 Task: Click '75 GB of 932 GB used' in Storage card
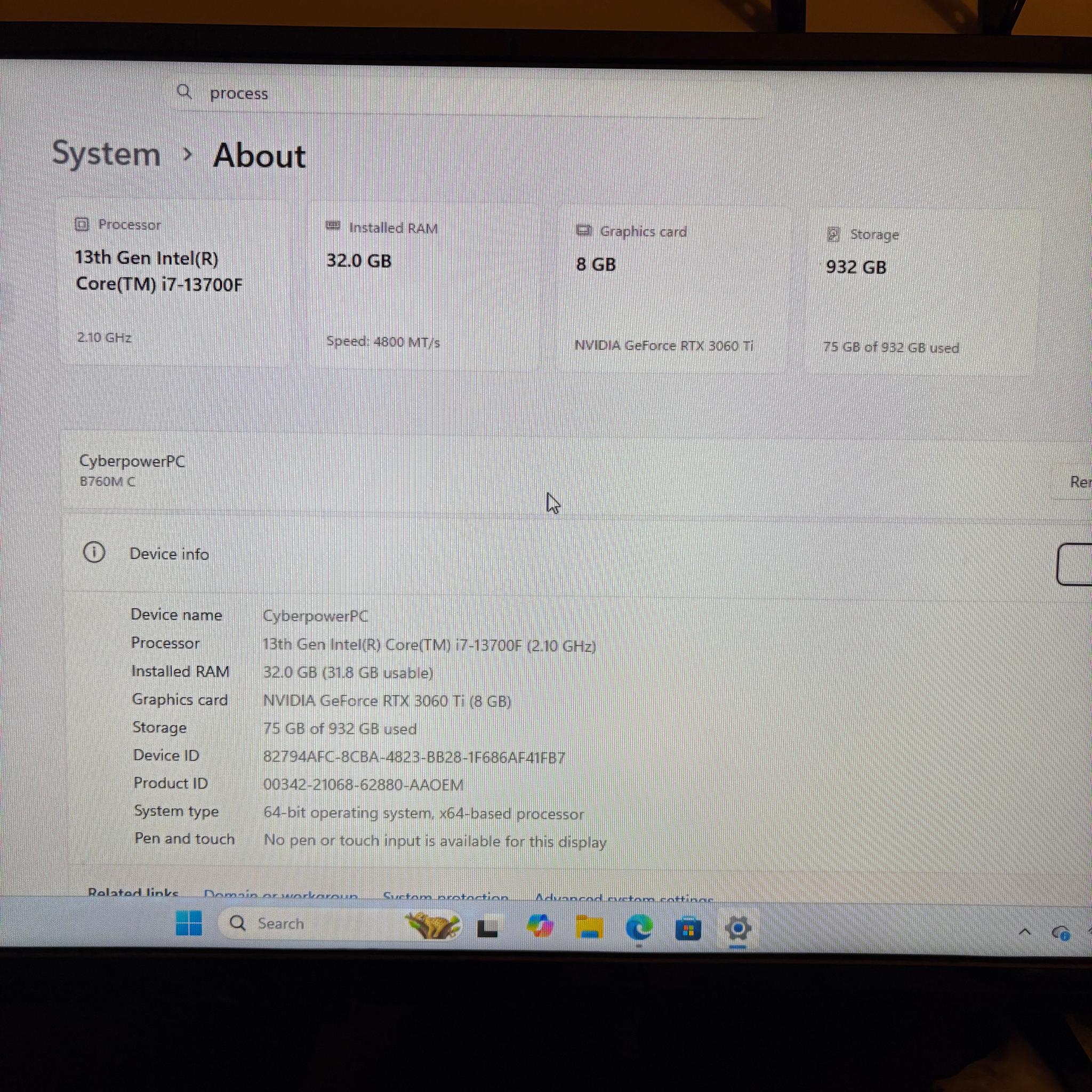[x=891, y=347]
